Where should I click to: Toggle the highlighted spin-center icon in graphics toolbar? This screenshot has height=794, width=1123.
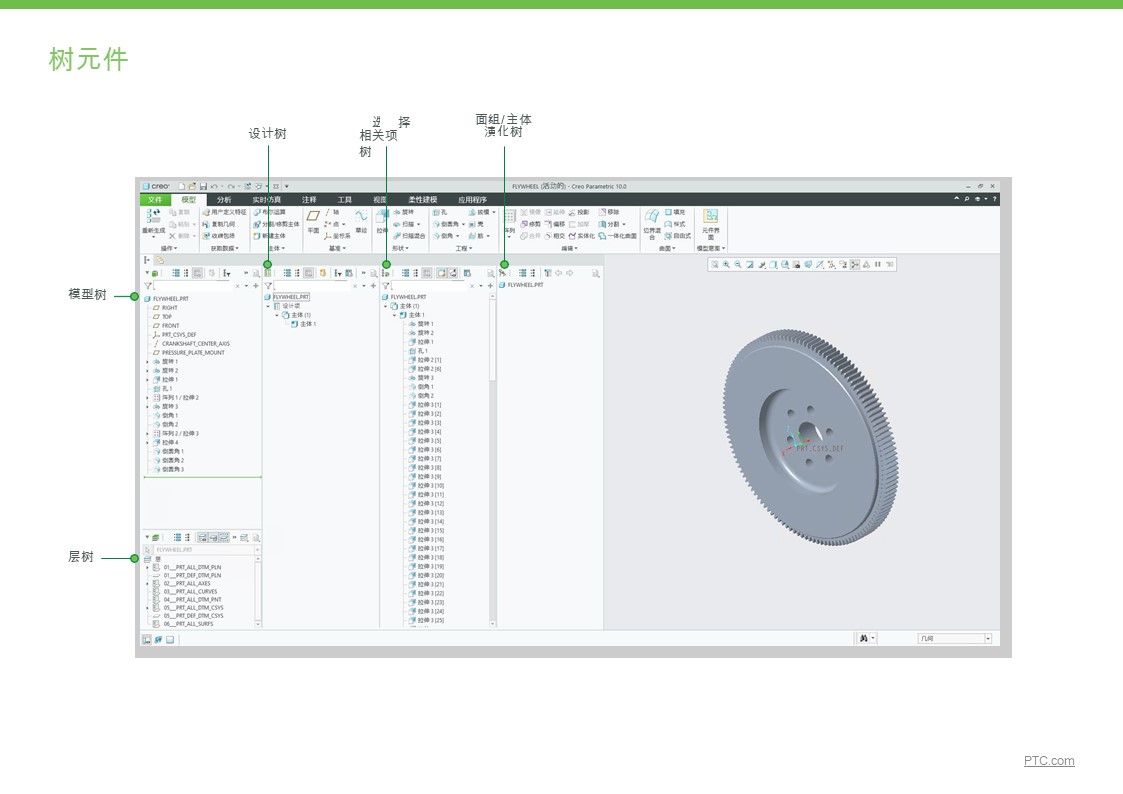[854, 265]
